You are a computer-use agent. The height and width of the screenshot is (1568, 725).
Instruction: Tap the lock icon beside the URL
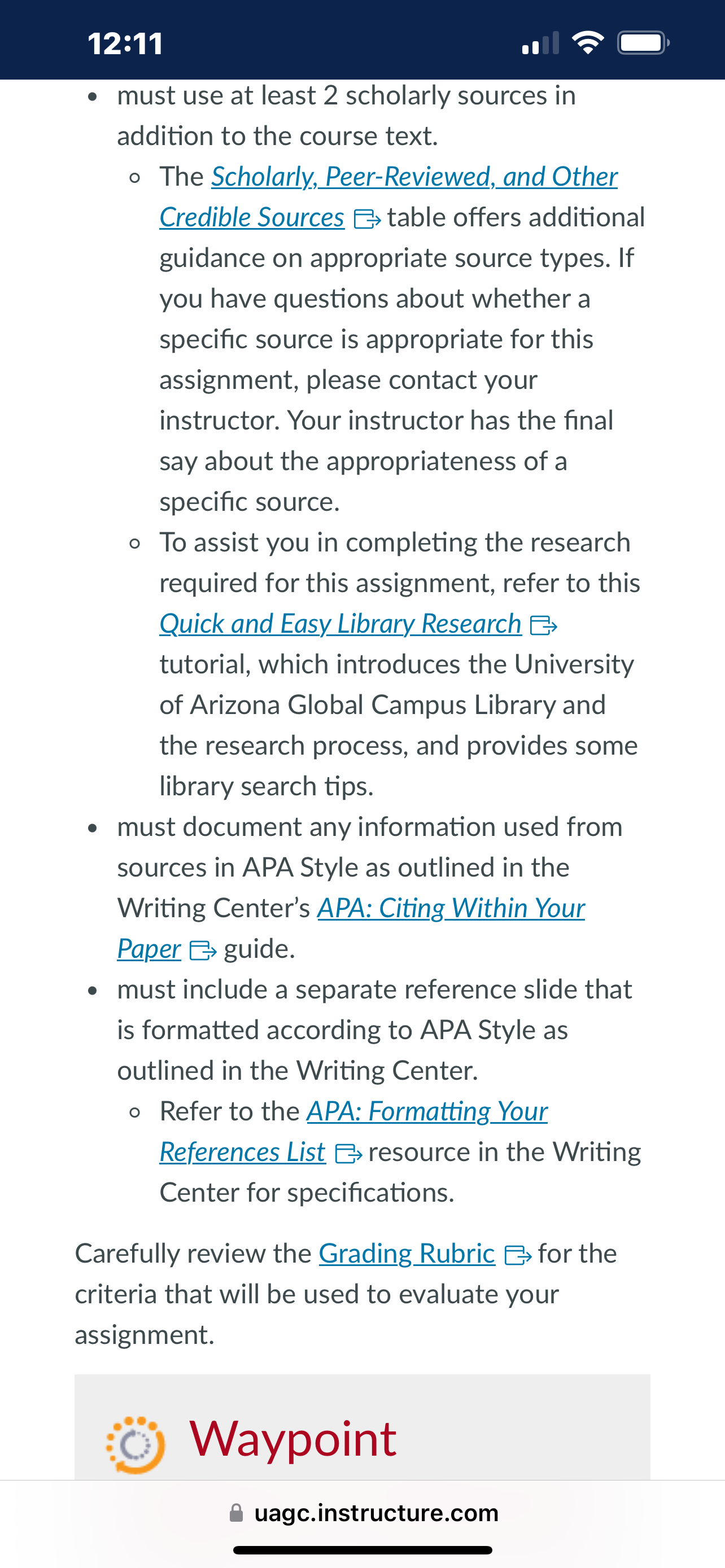(x=236, y=1513)
